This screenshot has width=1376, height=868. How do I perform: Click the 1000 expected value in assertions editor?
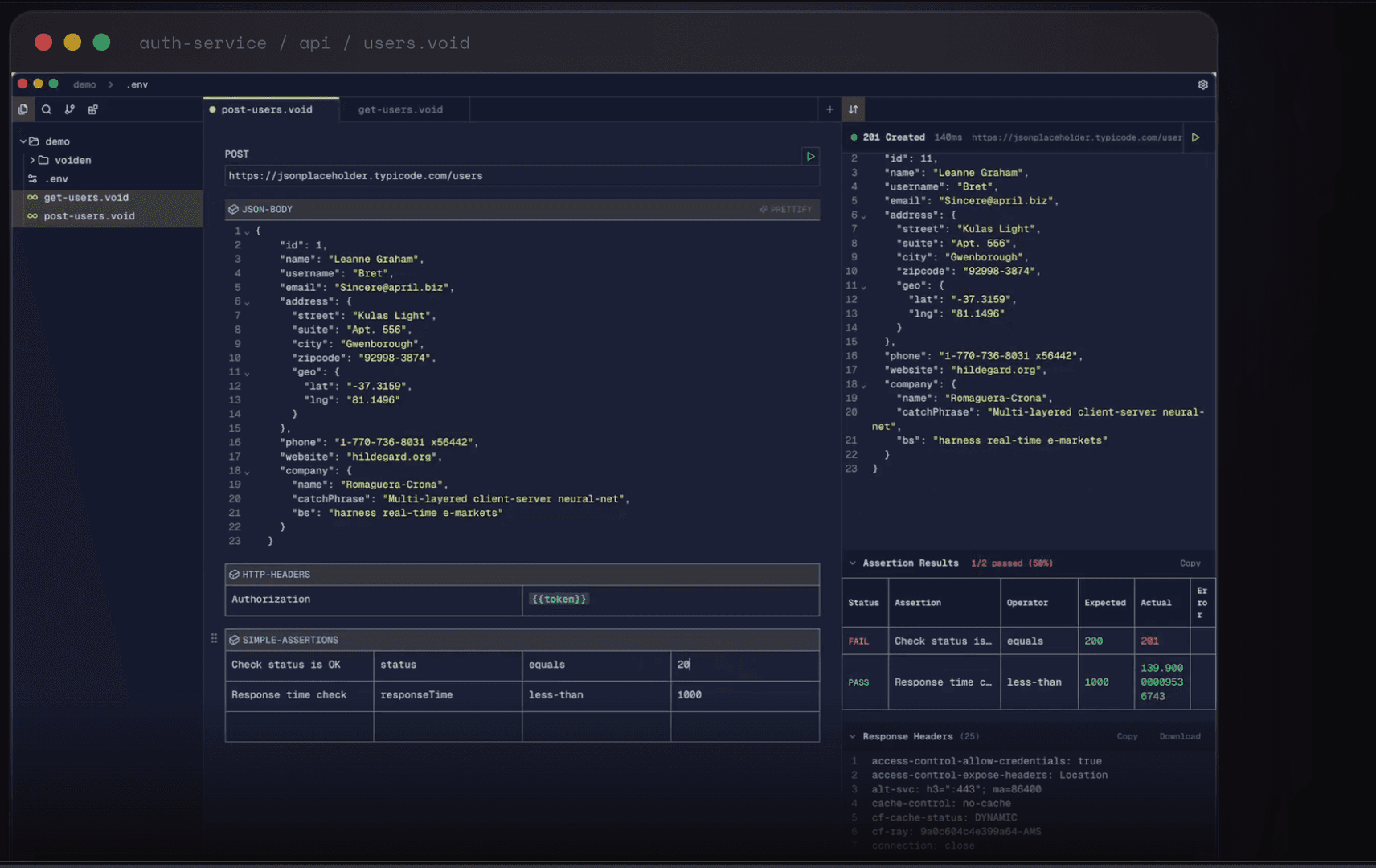pyautogui.click(x=744, y=695)
